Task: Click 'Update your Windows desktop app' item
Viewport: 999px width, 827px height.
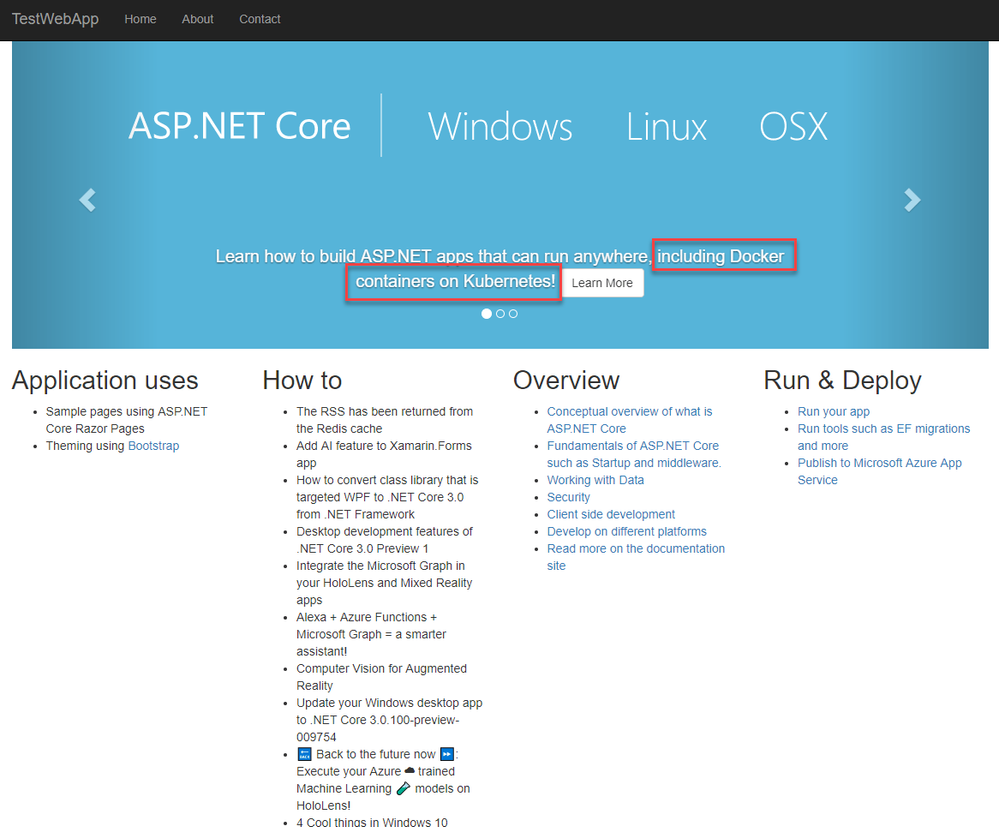Action: point(389,720)
